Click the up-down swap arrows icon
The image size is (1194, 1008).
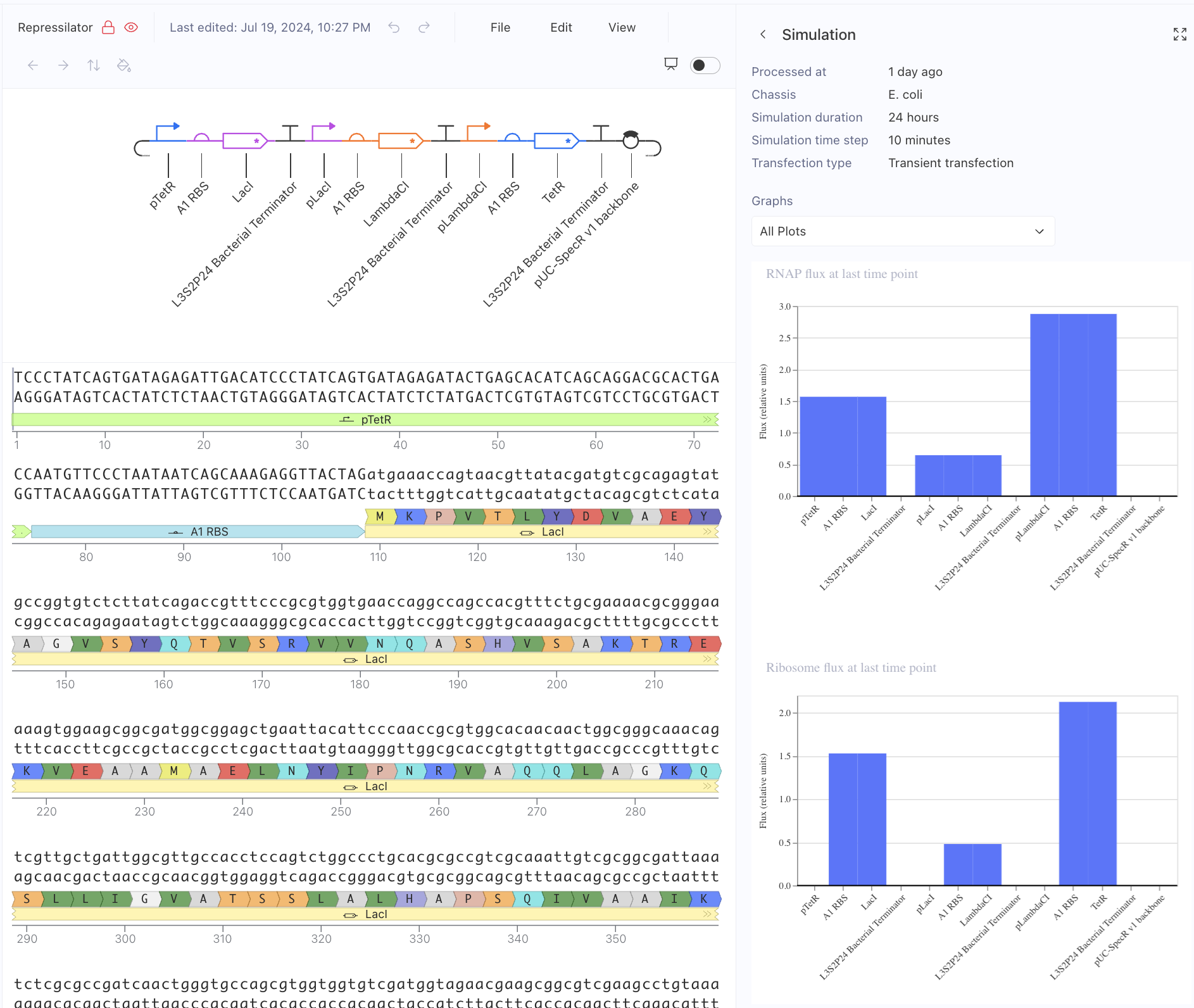94,65
